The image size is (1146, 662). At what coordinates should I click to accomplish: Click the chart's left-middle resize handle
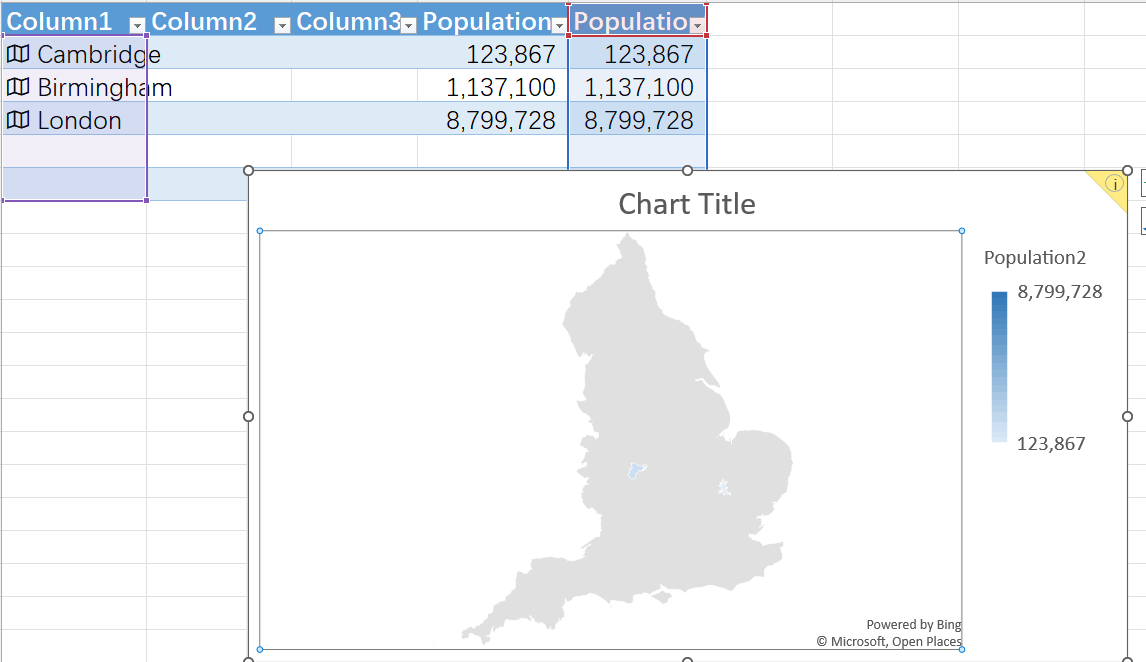click(248, 416)
